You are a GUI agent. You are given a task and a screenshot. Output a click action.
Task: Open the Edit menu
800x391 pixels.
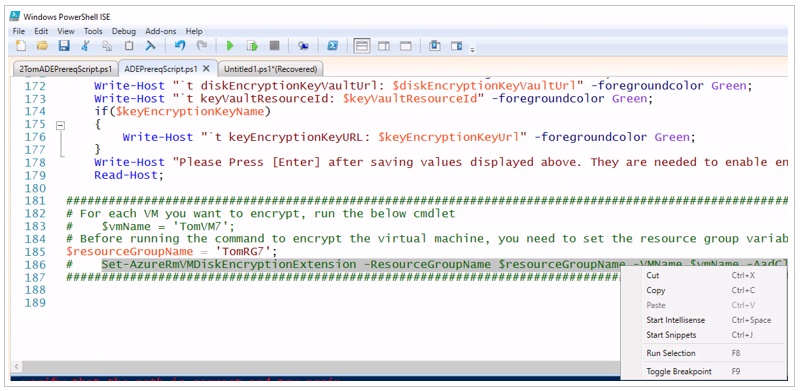[41, 31]
